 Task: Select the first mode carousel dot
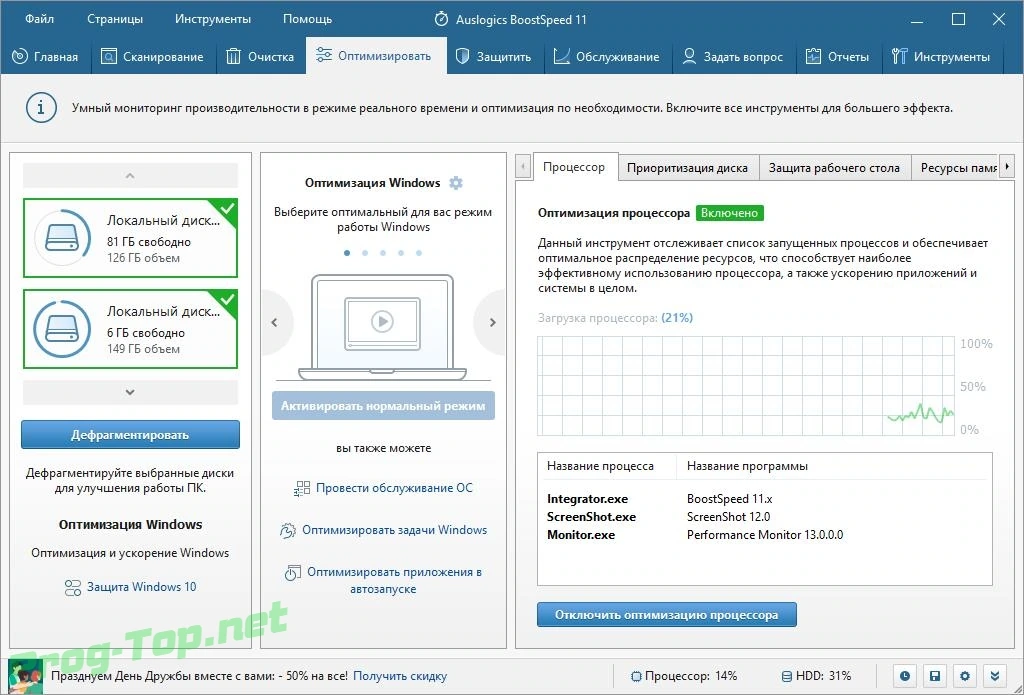pos(347,253)
